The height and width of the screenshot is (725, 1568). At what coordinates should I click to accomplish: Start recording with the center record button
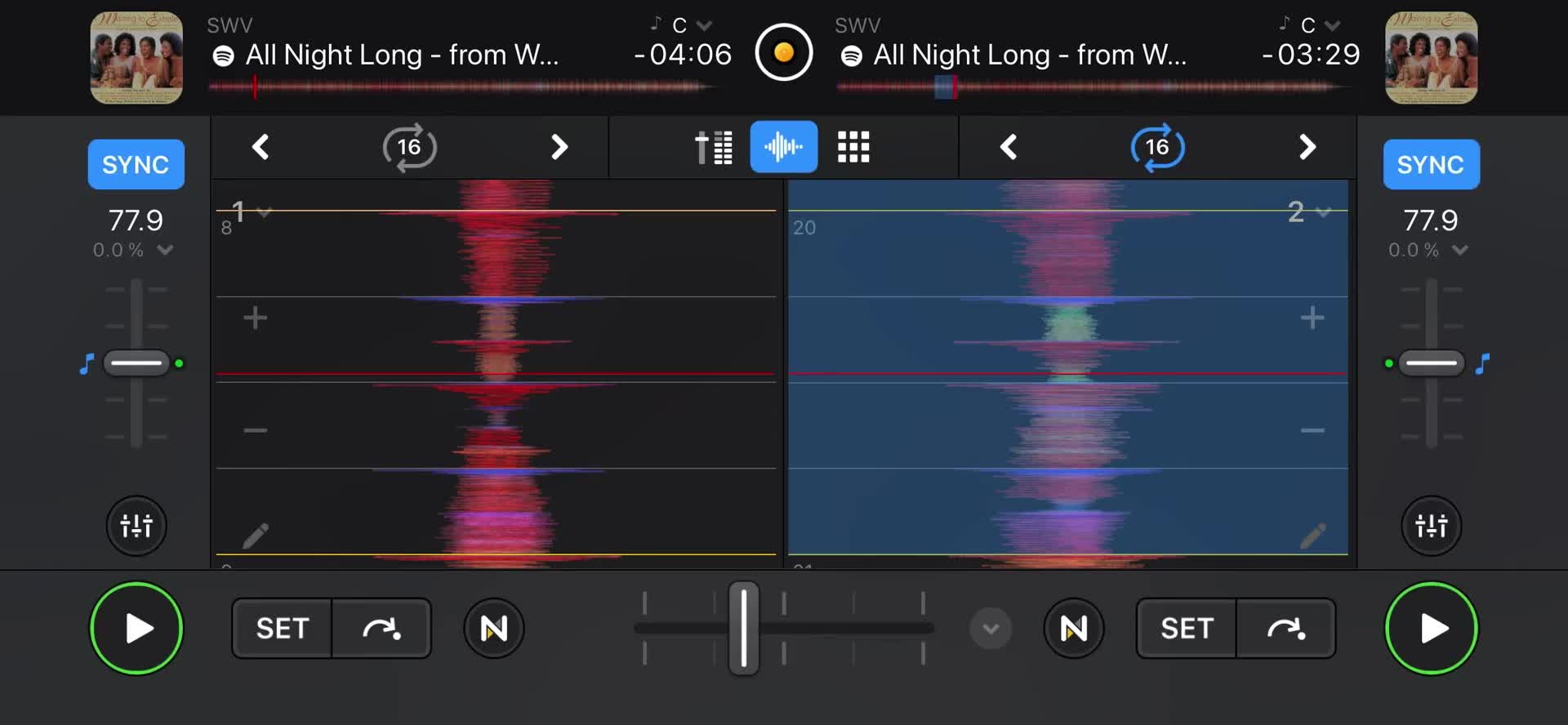[x=784, y=53]
